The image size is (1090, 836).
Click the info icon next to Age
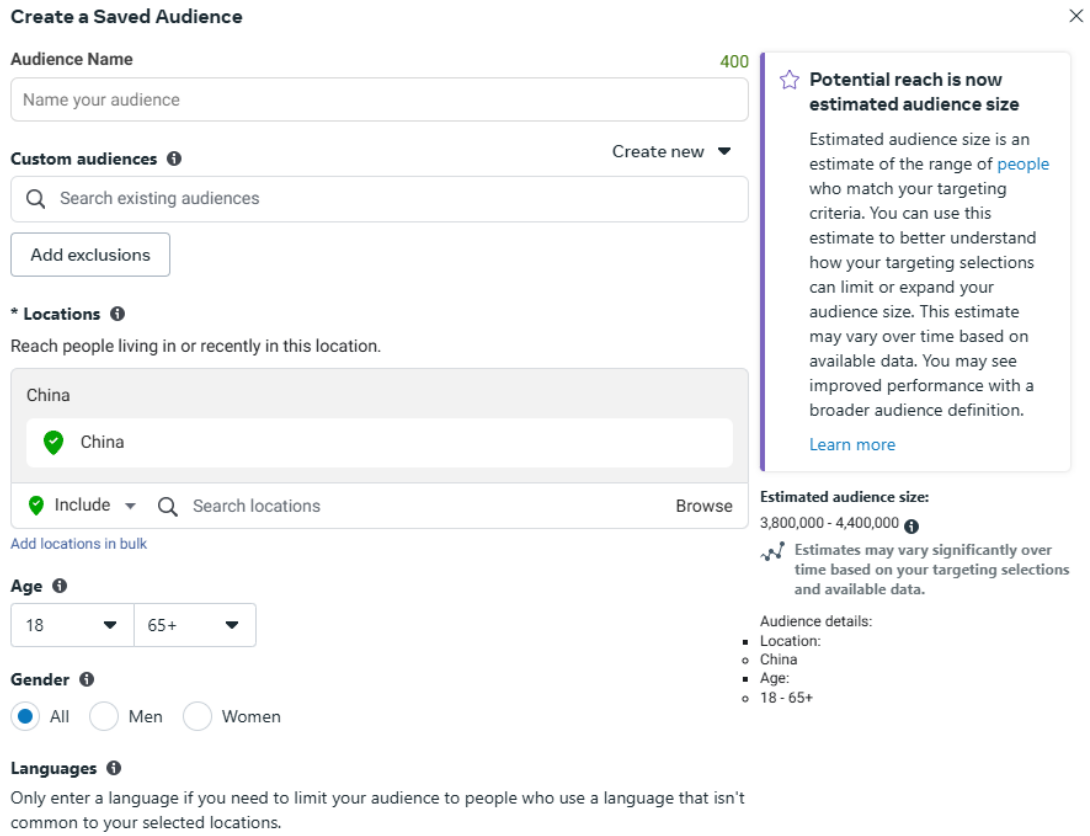coord(59,586)
